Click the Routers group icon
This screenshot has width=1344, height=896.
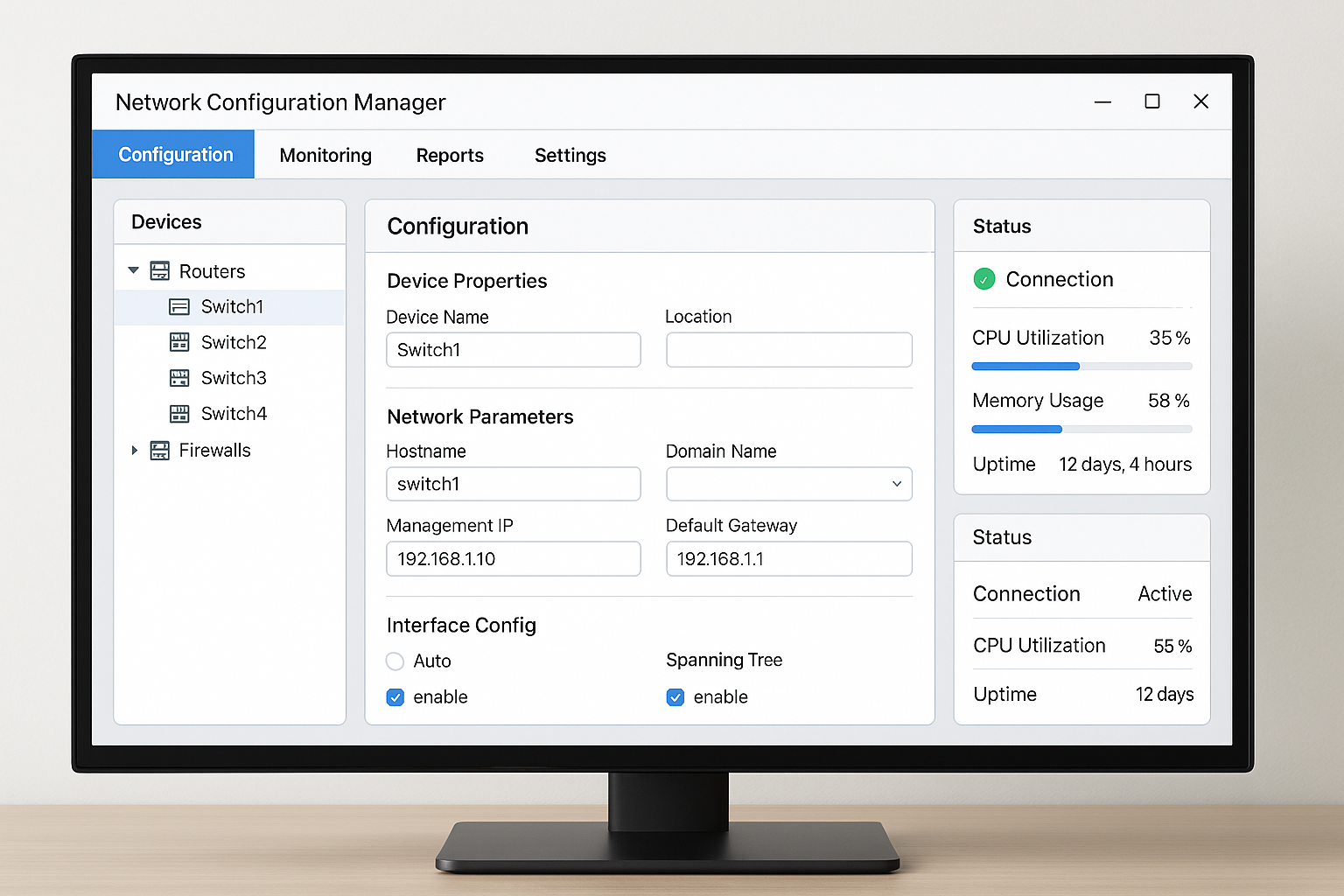pos(160,270)
